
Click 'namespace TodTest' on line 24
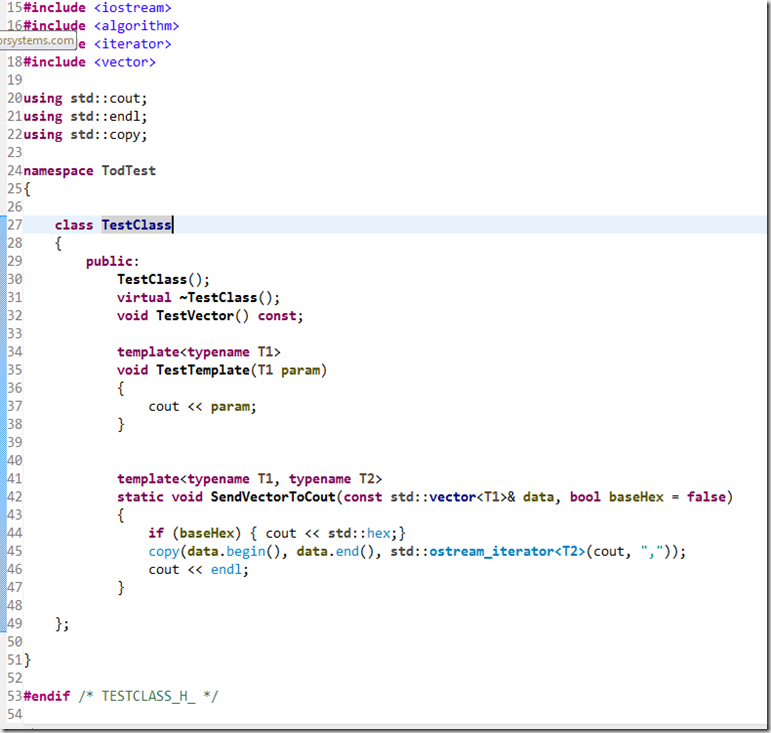click(x=89, y=171)
